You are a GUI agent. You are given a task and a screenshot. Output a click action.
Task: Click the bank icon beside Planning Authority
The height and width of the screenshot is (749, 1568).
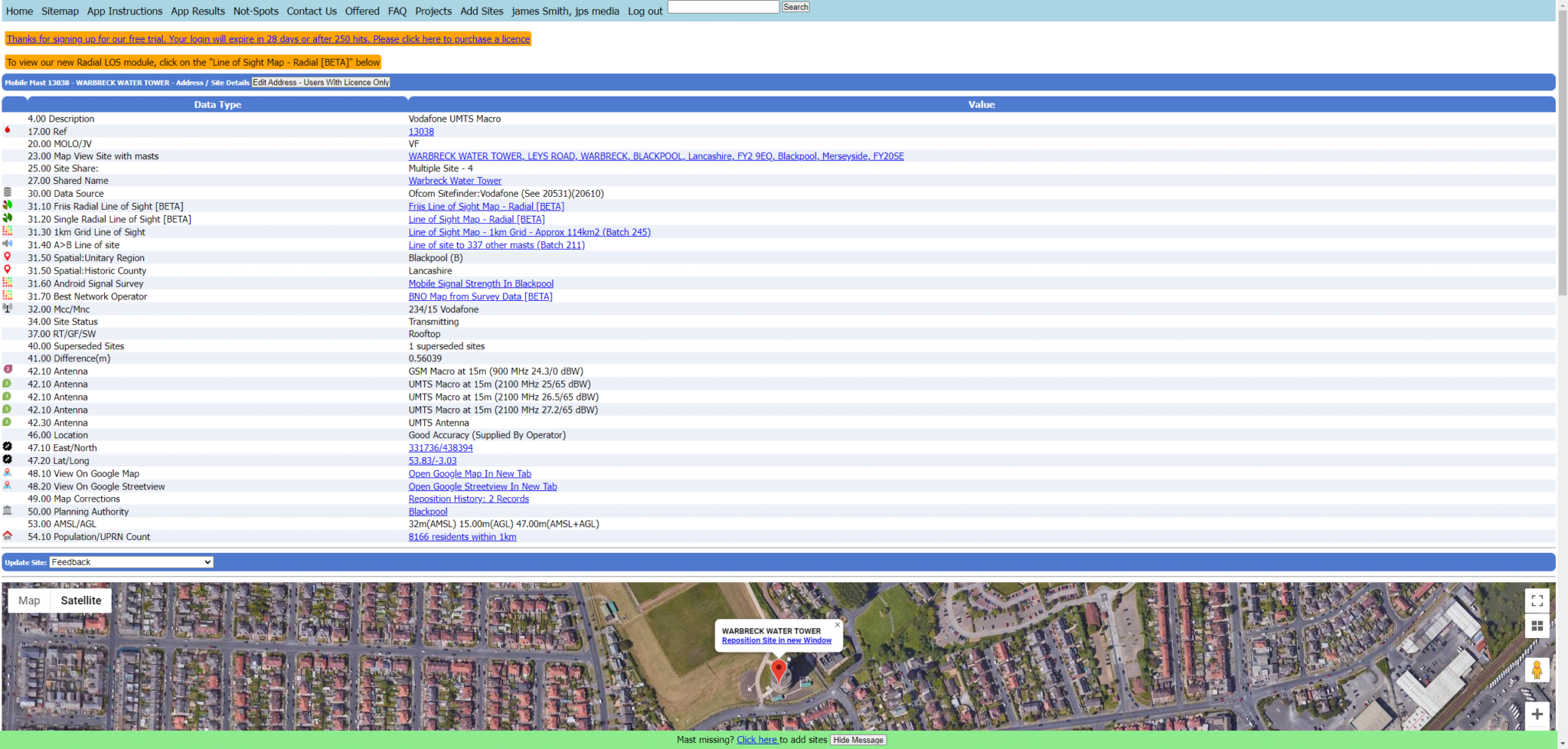[8, 510]
